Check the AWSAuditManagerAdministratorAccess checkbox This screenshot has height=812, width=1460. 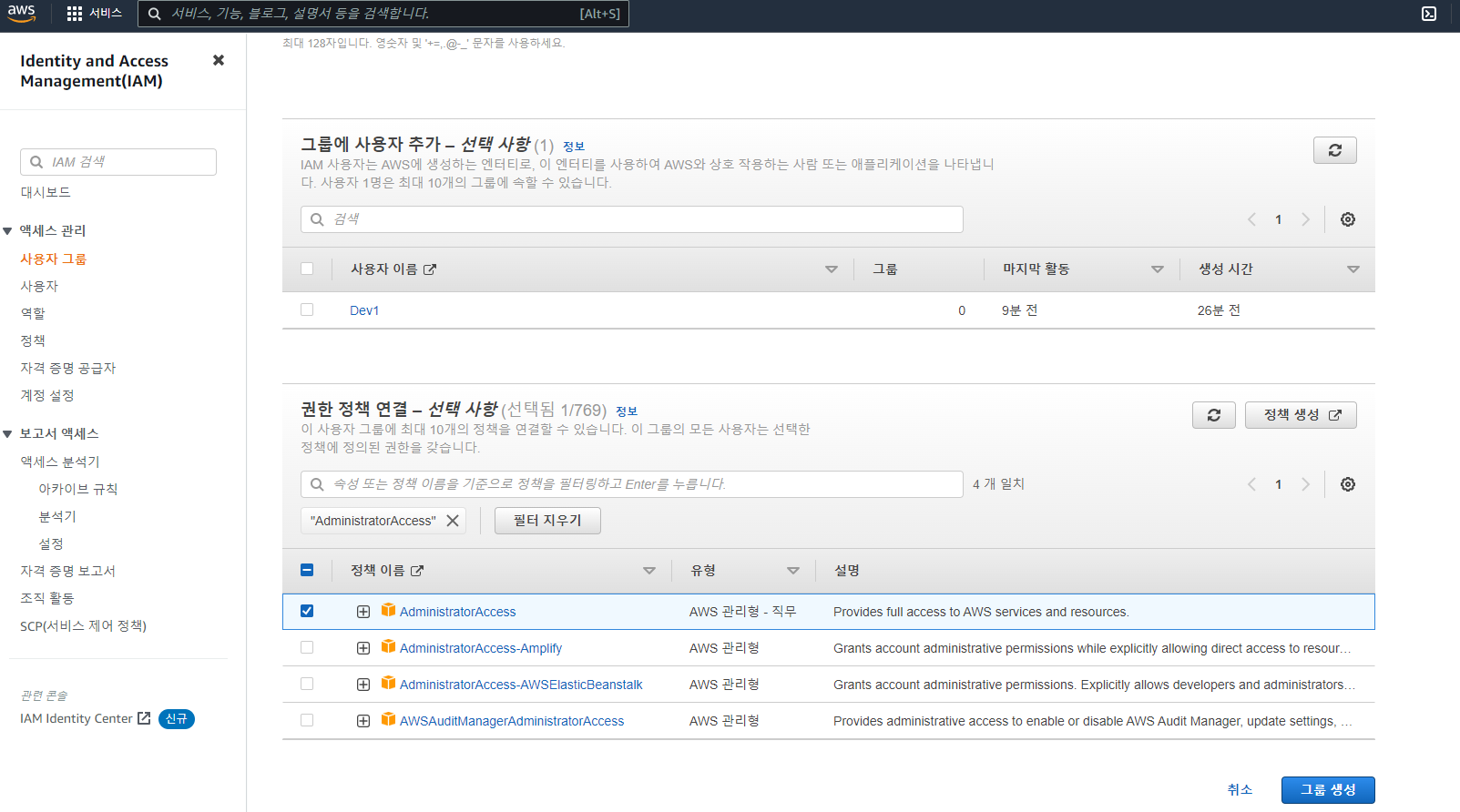click(307, 720)
